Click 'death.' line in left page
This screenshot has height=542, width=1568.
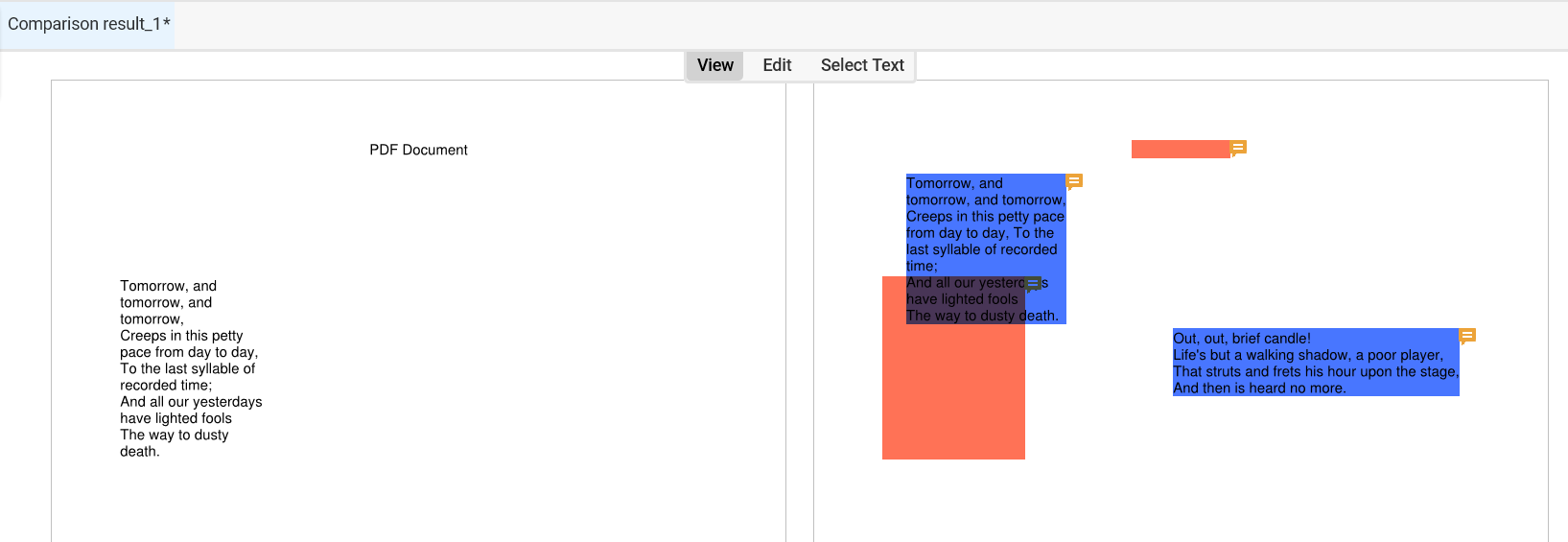coord(140,452)
